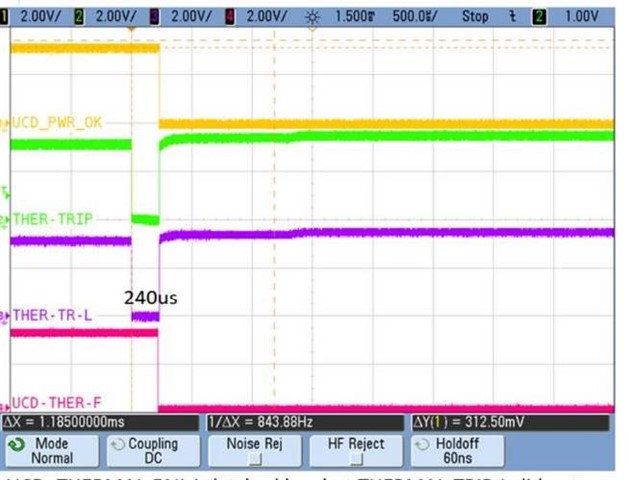The height and width of the screenshot is (480, 628).
Task: Click the trigger level T marker
Action: (x=5, y=193)
